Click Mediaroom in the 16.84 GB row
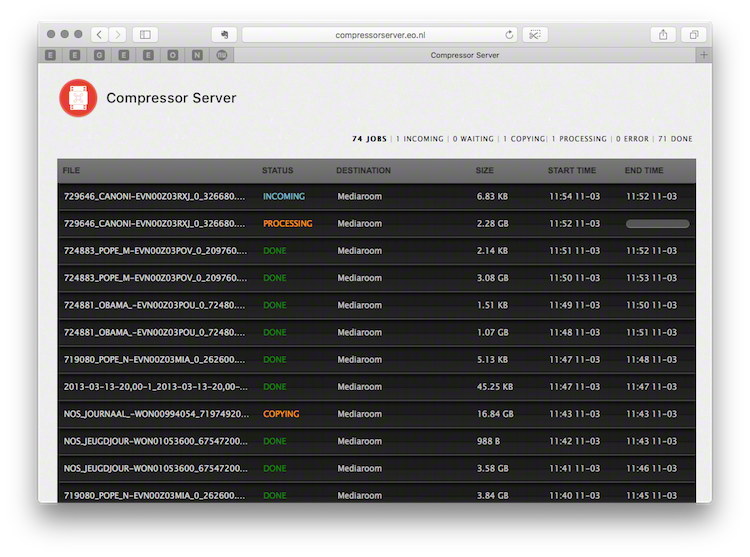750x557 pixels. coord(360,414)
